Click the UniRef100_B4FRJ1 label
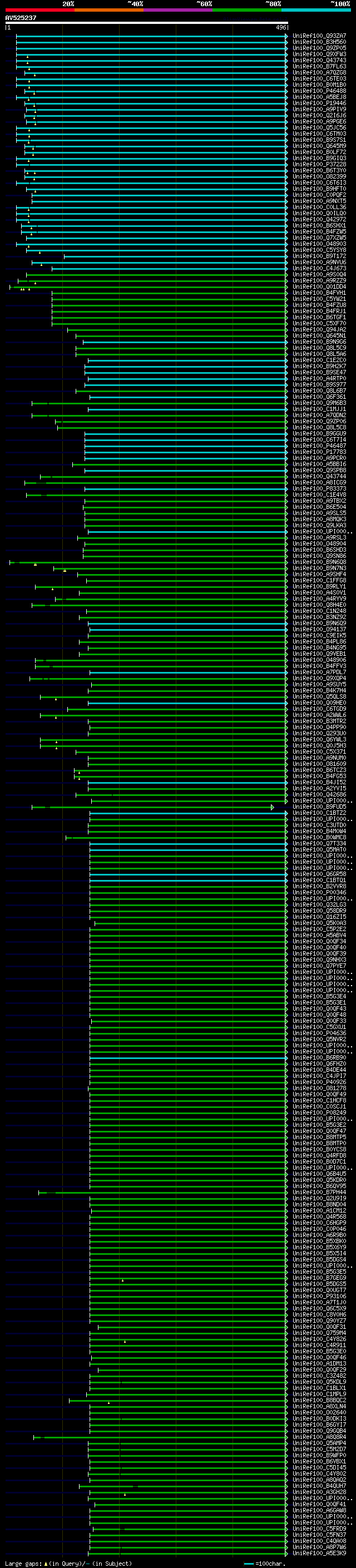The width and height of the screenshot is (356, 1568). pyautogui.click(x=319, y=311)
